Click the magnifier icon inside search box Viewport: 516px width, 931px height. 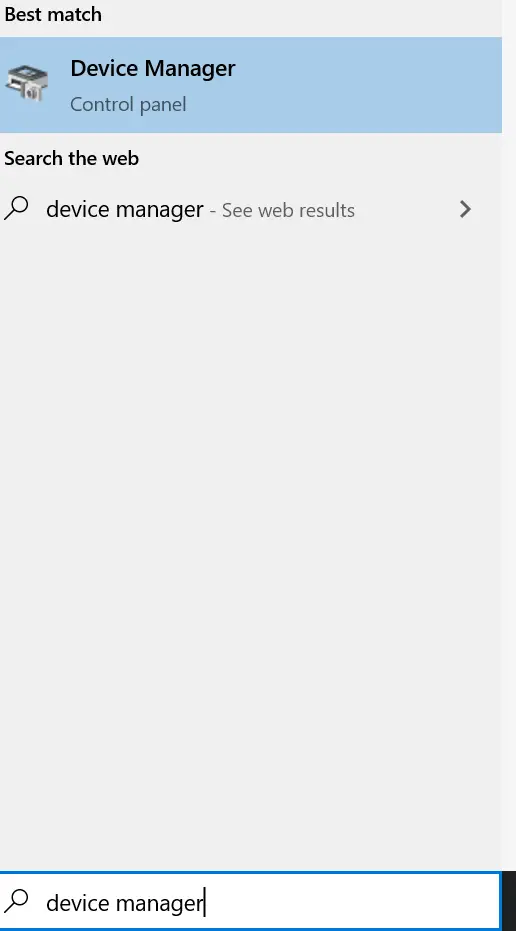[x=16, y=901]
